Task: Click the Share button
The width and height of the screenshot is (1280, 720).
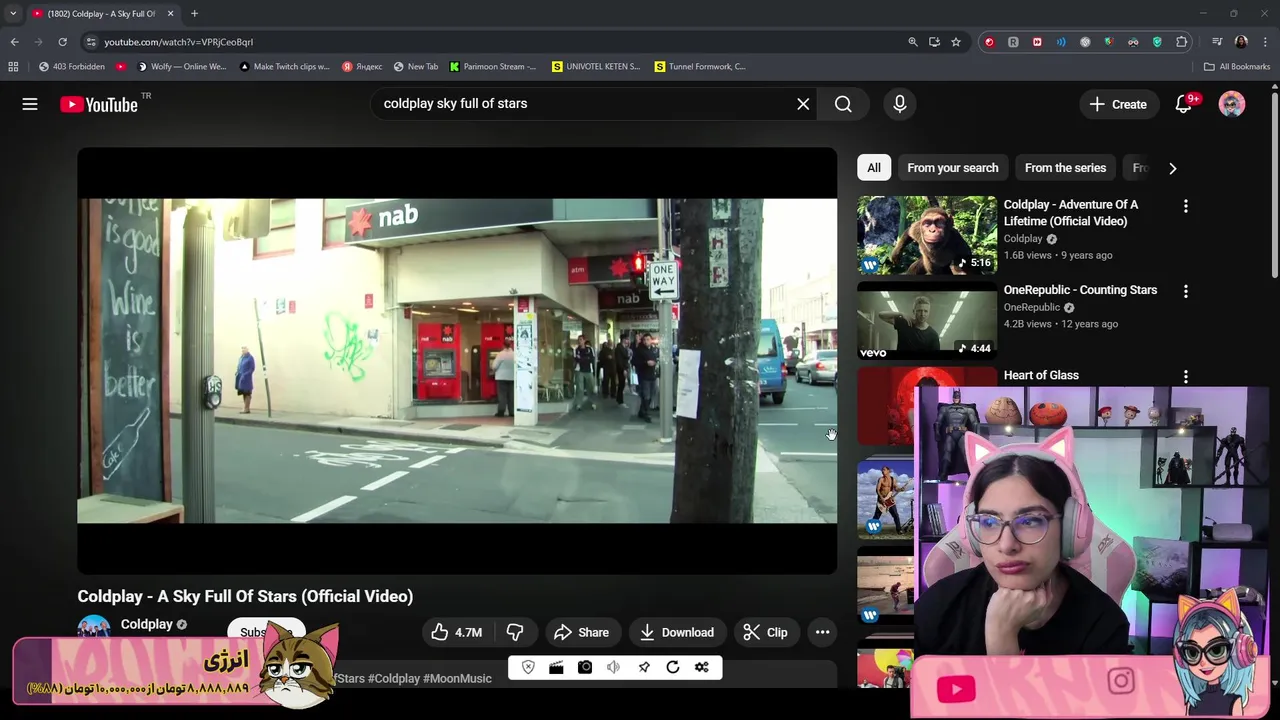Action: click(x=581, y=632)
